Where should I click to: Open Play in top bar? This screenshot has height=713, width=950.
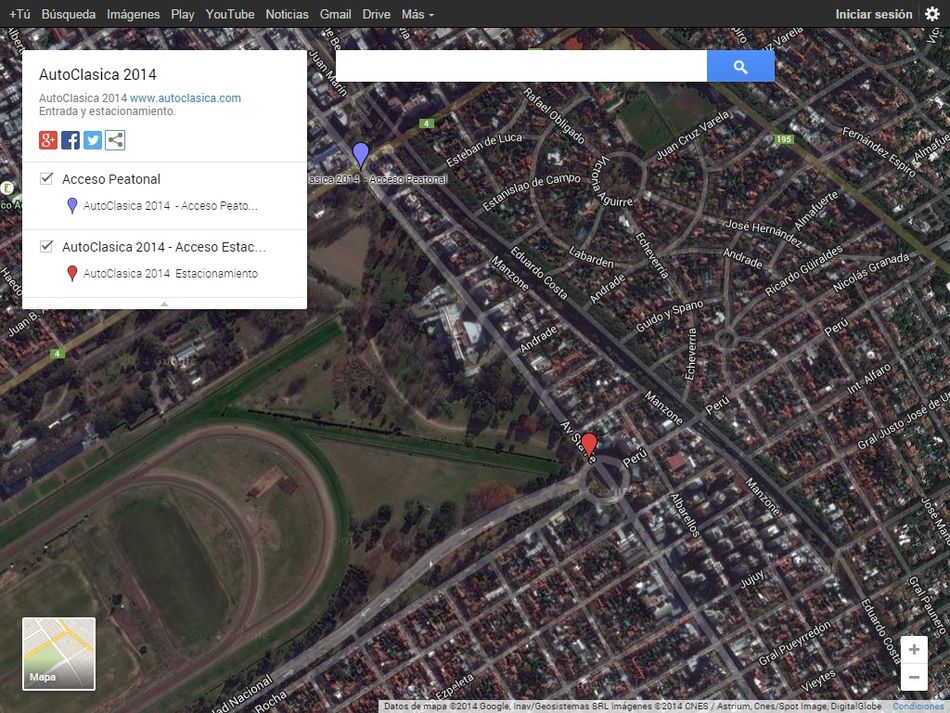click(x=182, y=14)
